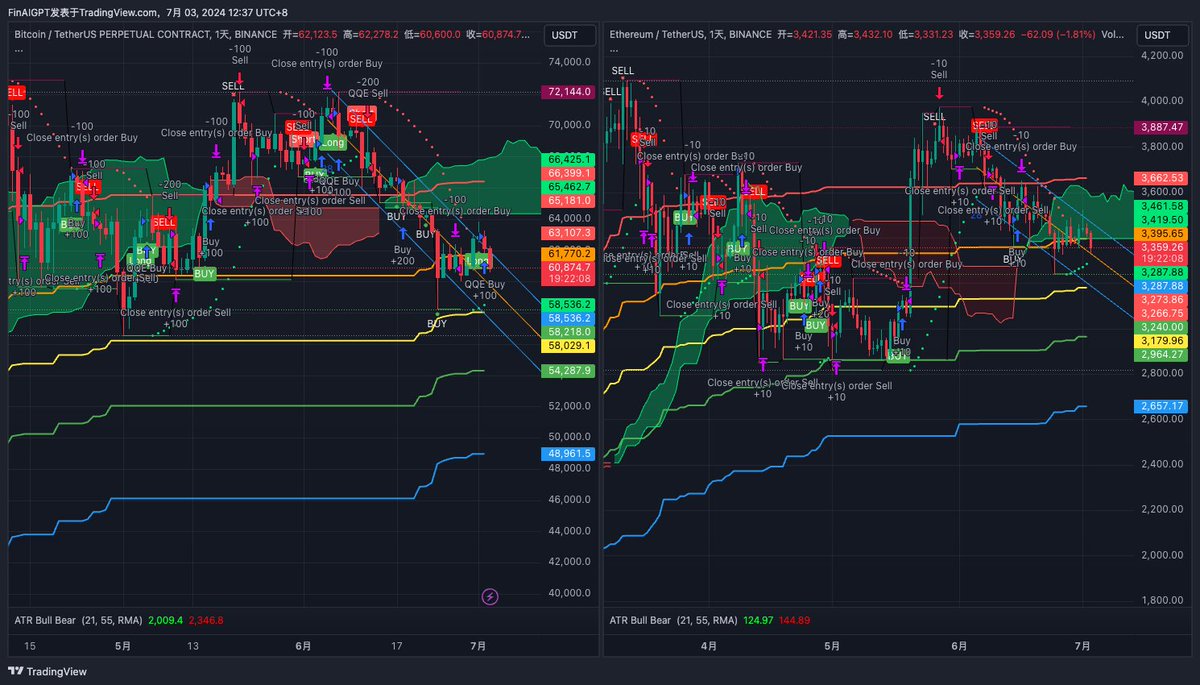Click the 40,000.0 price axis value
This screenshot has height=685, width=1200.
[569, 592]
